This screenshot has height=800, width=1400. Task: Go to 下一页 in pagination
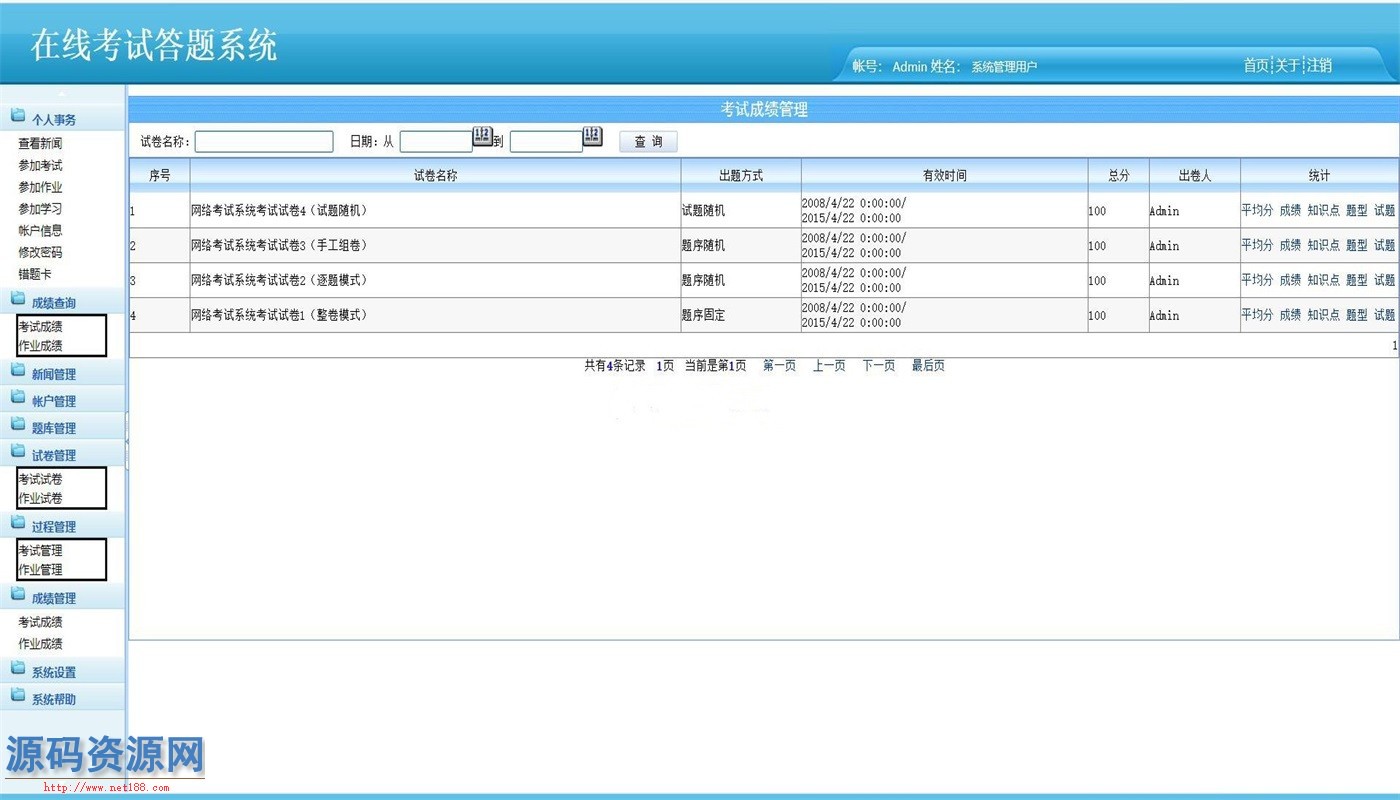(x=878, y=366)
